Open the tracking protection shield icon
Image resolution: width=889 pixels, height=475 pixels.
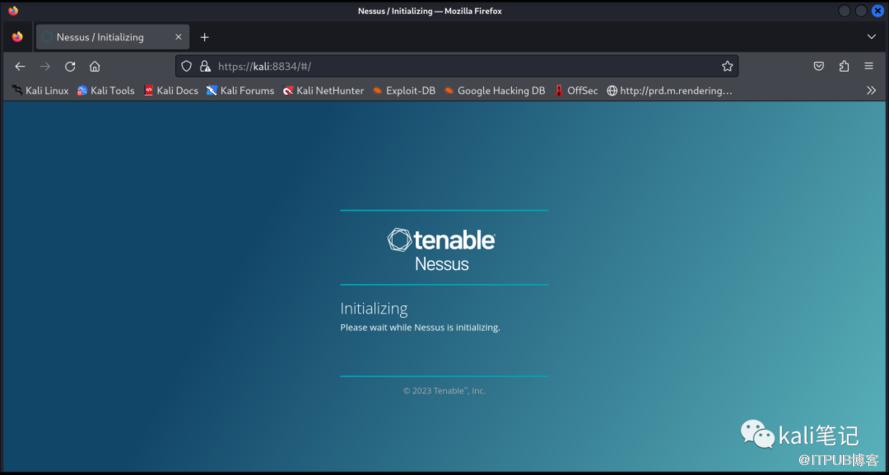click(x=187, y=66)
